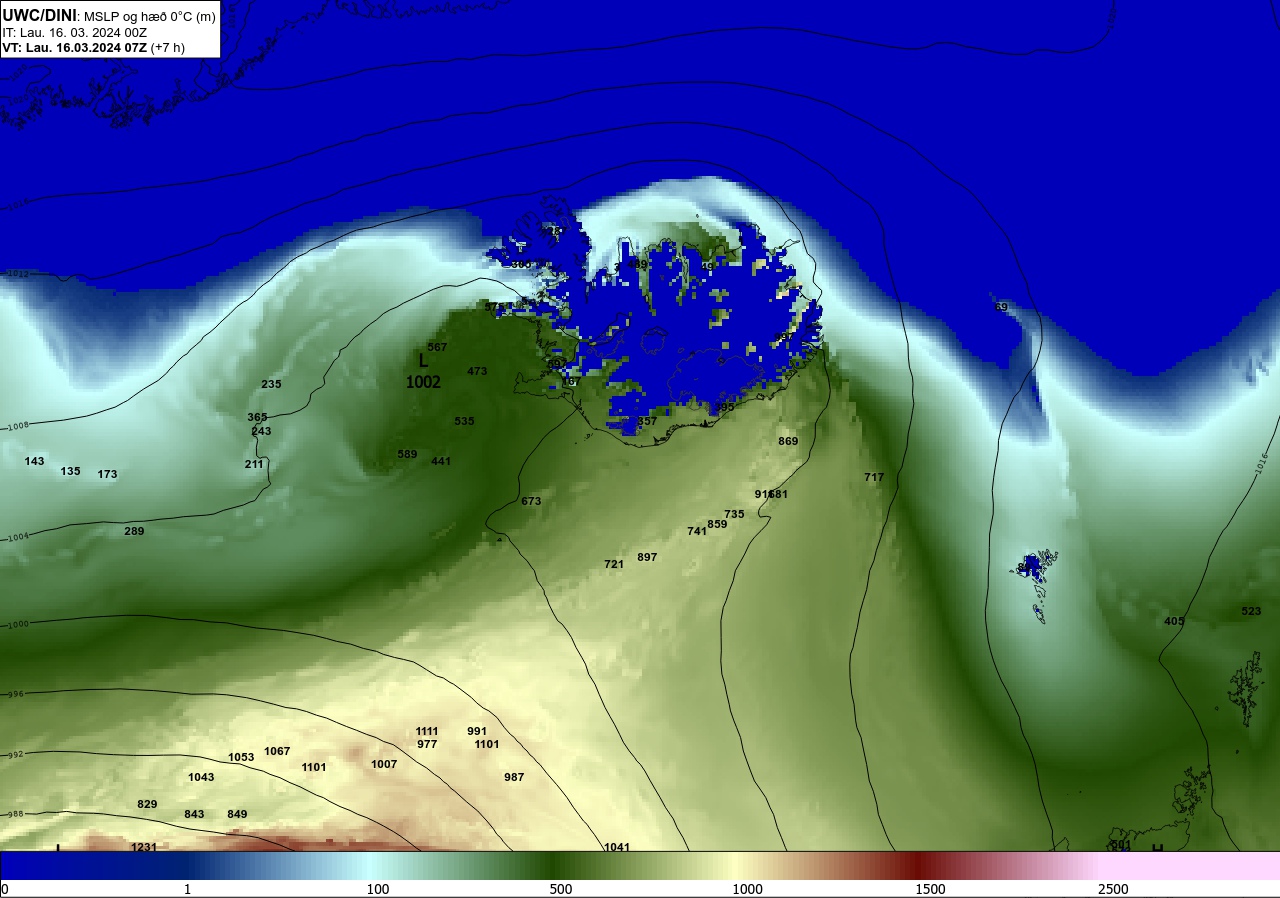Click the height value '523'

(x=1251, y=611)
